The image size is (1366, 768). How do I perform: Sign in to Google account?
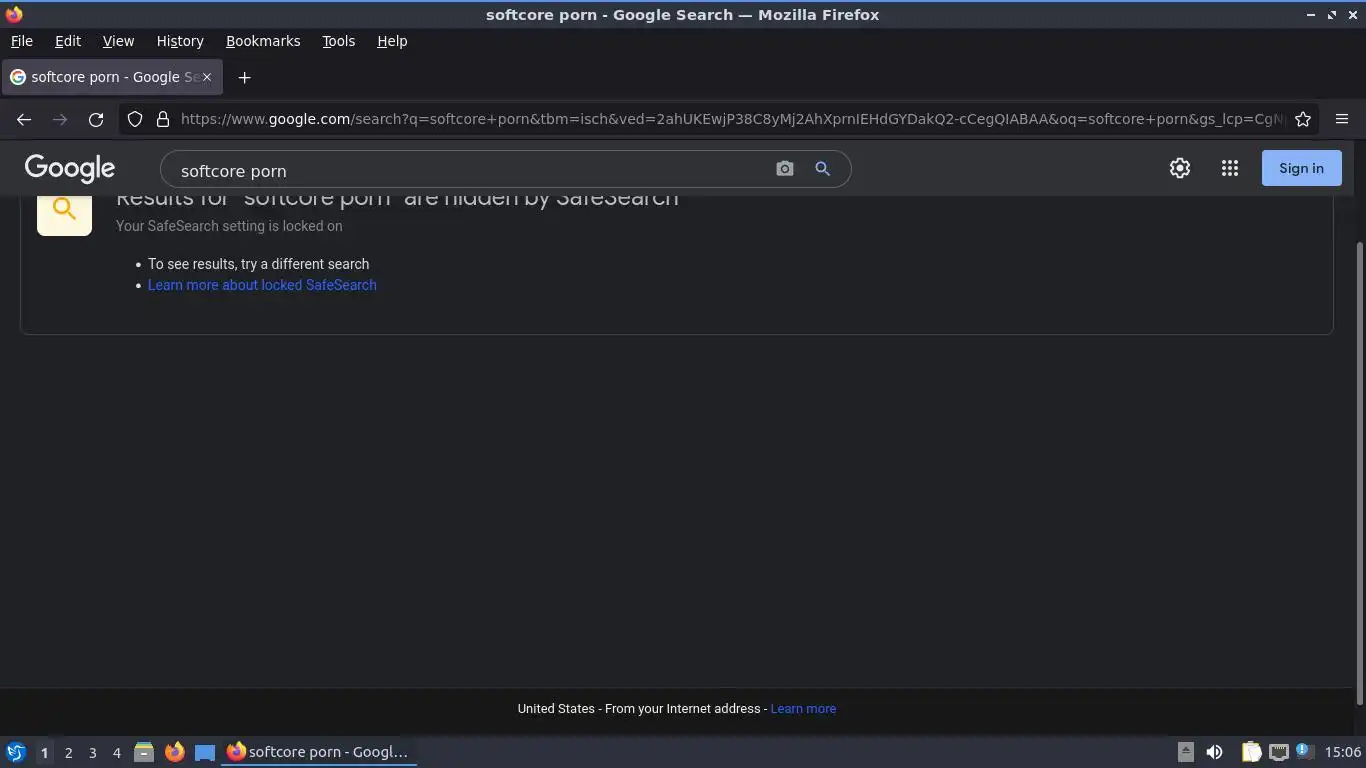(x=1301, y=168)
